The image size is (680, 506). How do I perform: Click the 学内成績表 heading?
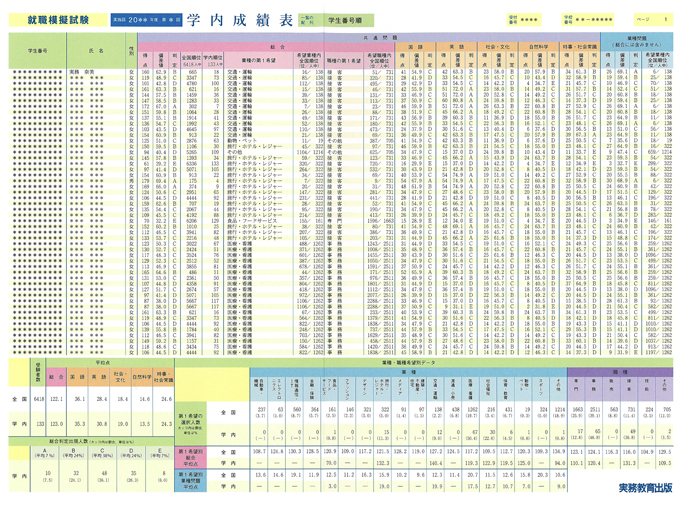coord(240,20)
